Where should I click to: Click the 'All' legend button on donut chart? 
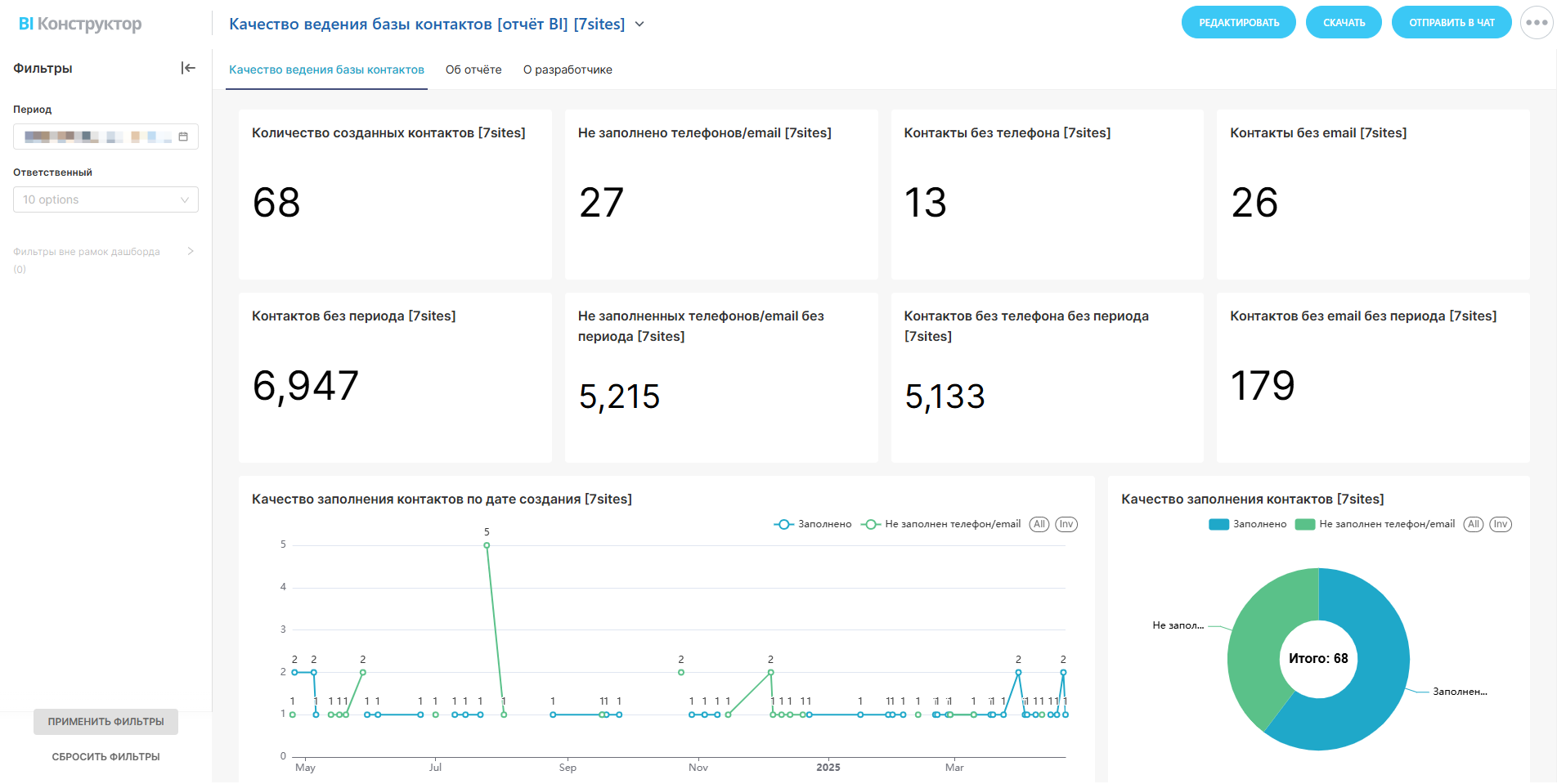coord(1473,524)
